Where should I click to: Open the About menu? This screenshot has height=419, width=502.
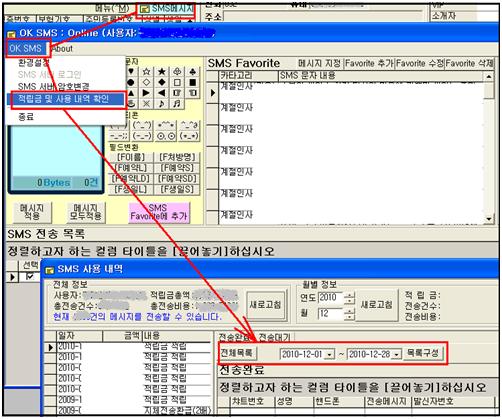(62, 49)
